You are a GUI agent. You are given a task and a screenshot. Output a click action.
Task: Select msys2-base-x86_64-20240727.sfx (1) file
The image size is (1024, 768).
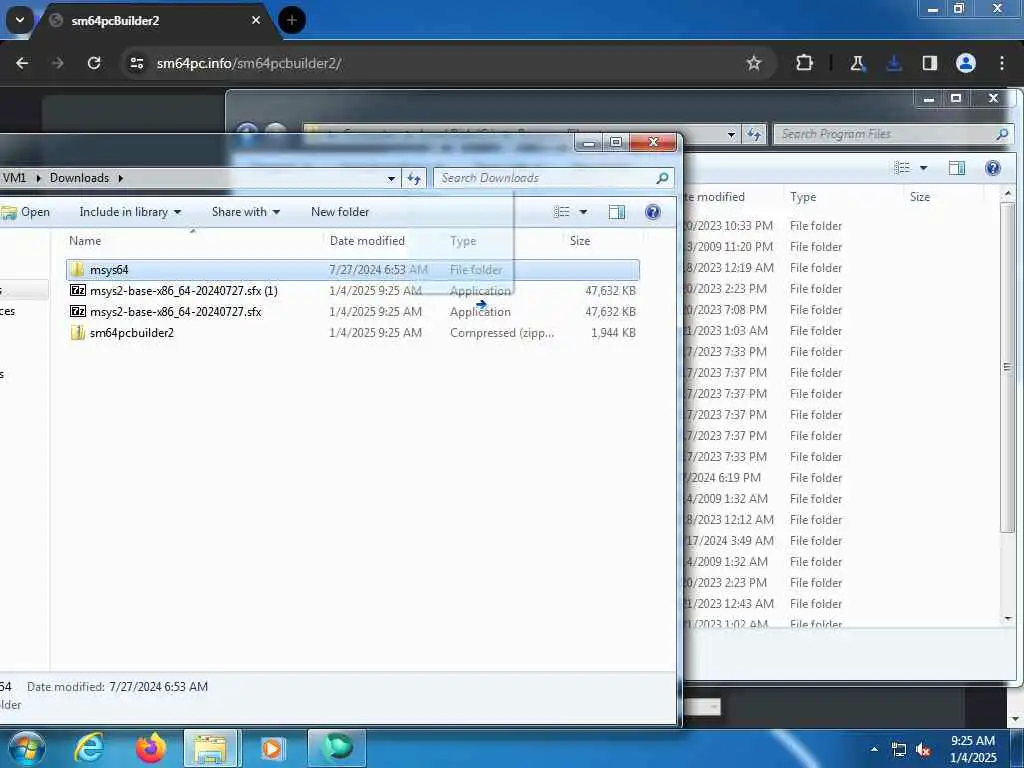click(x=353, y=291)
